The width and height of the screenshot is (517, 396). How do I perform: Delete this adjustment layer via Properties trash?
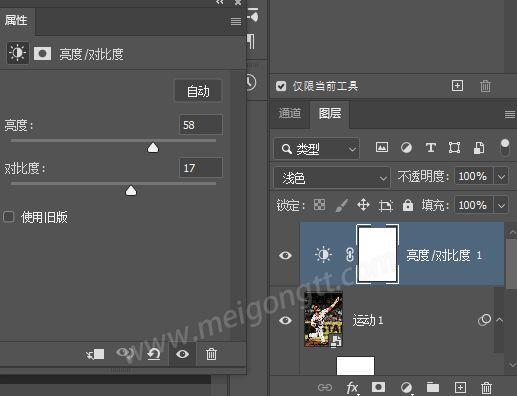pos(211,354)
